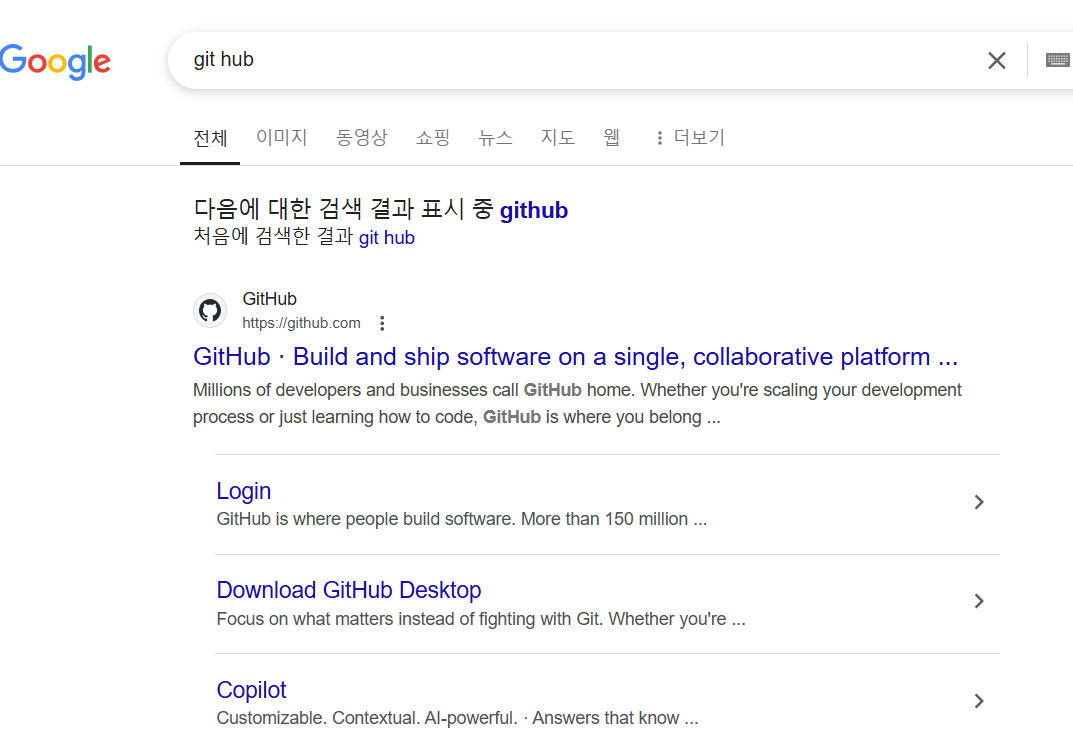Click 'Customizable. Contextual. AI-powerful.' description

457,718
